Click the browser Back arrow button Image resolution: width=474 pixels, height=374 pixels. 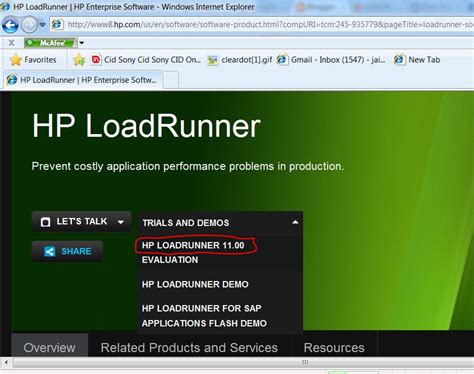(10, 25)
